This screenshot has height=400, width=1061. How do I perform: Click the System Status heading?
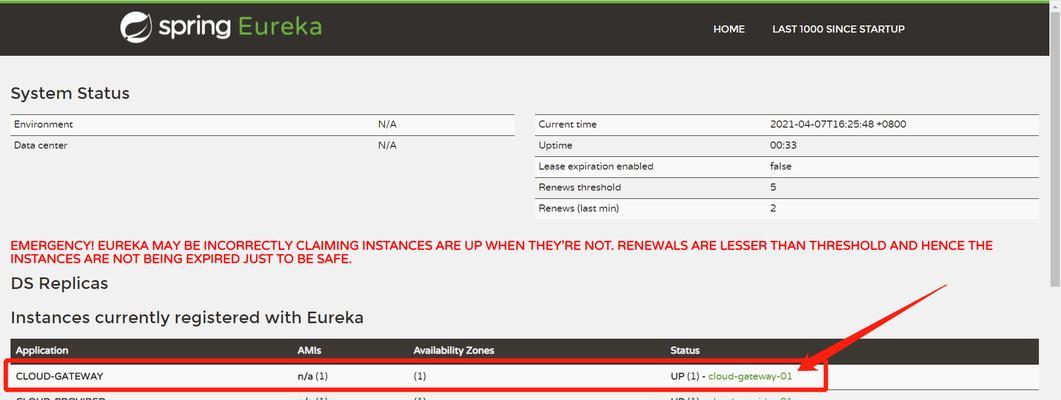(70, 93)
